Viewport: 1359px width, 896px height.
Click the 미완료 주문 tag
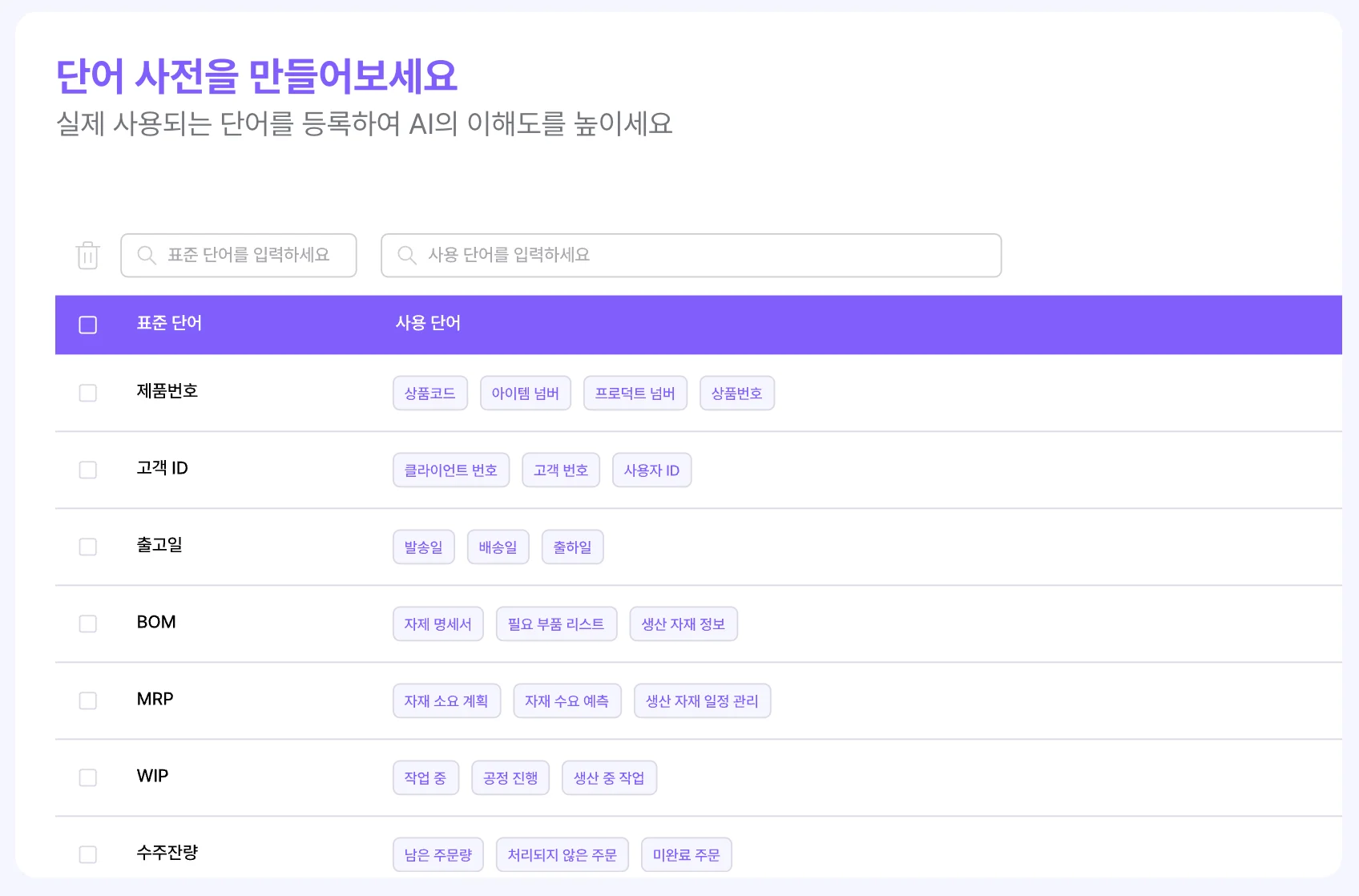click(686, 855)
